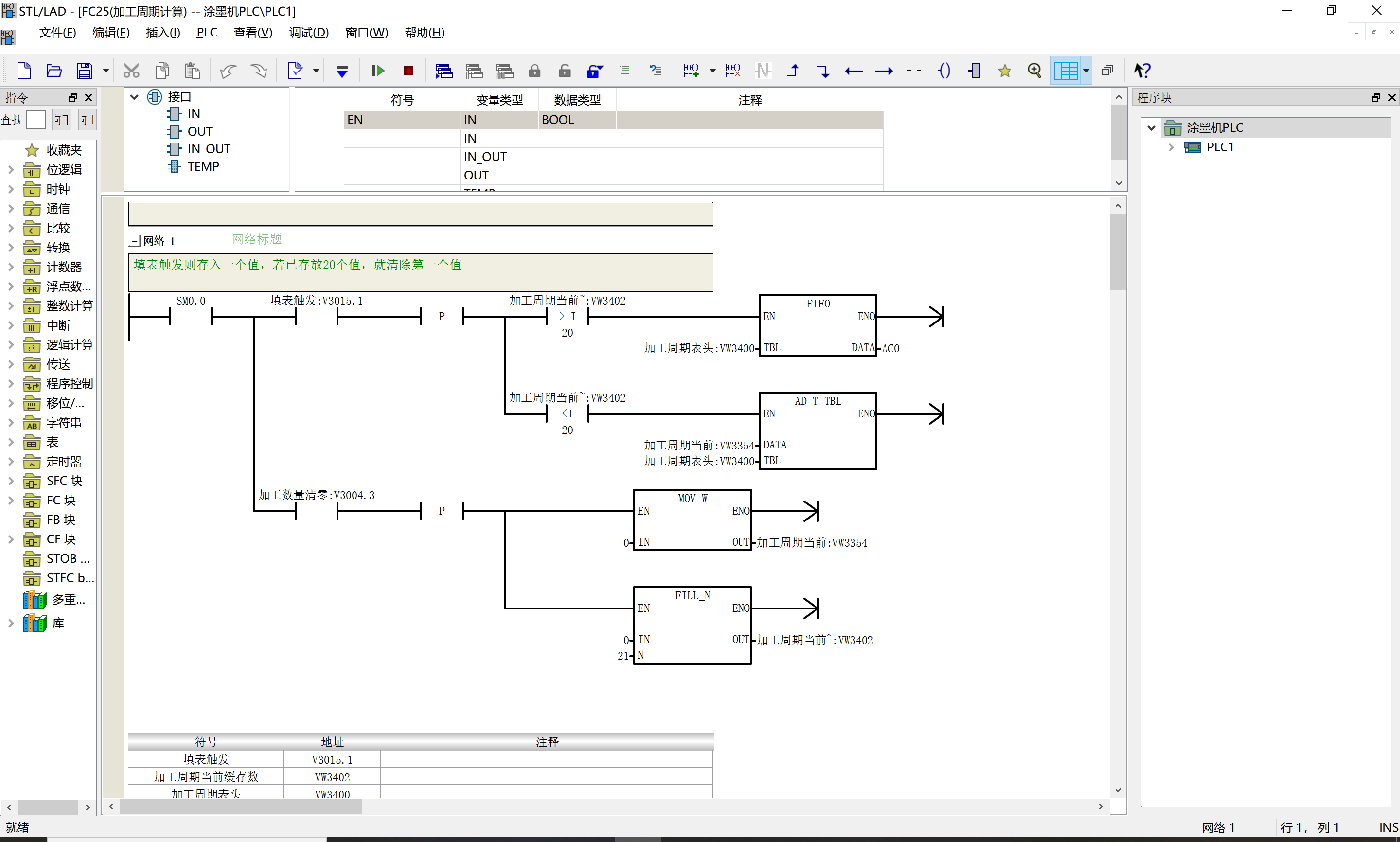The height and width of the screenshot is (842, 1400).
Task: Insert a left horizontal line arrow
Action: [853, 71]
